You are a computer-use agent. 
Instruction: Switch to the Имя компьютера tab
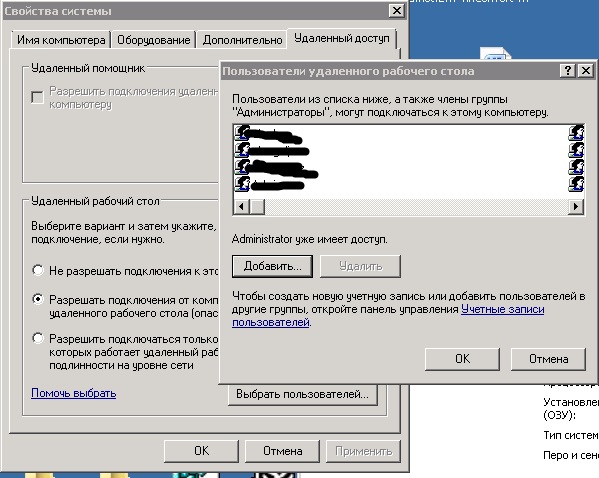[61, 40]
